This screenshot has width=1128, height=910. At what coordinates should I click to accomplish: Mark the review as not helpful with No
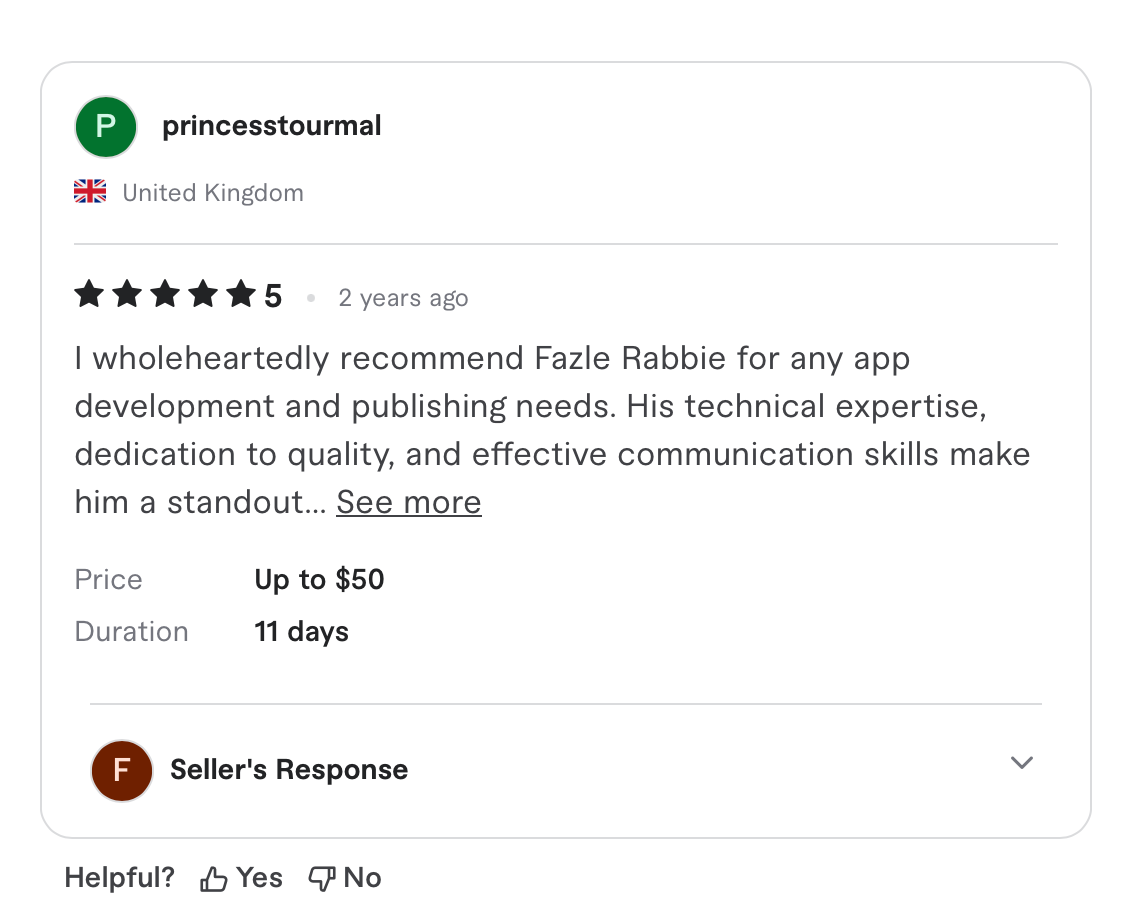click(364, 877)
